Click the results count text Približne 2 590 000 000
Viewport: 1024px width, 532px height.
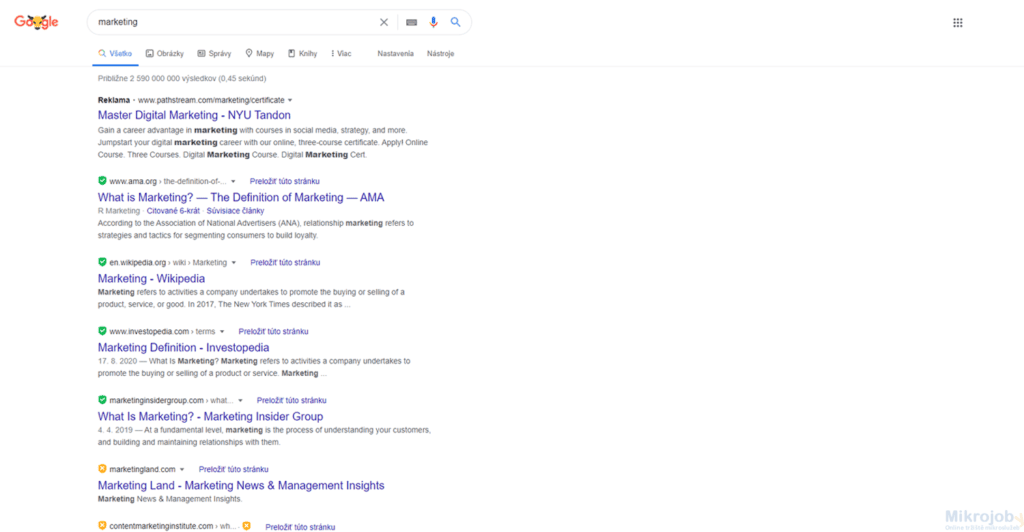182,78
